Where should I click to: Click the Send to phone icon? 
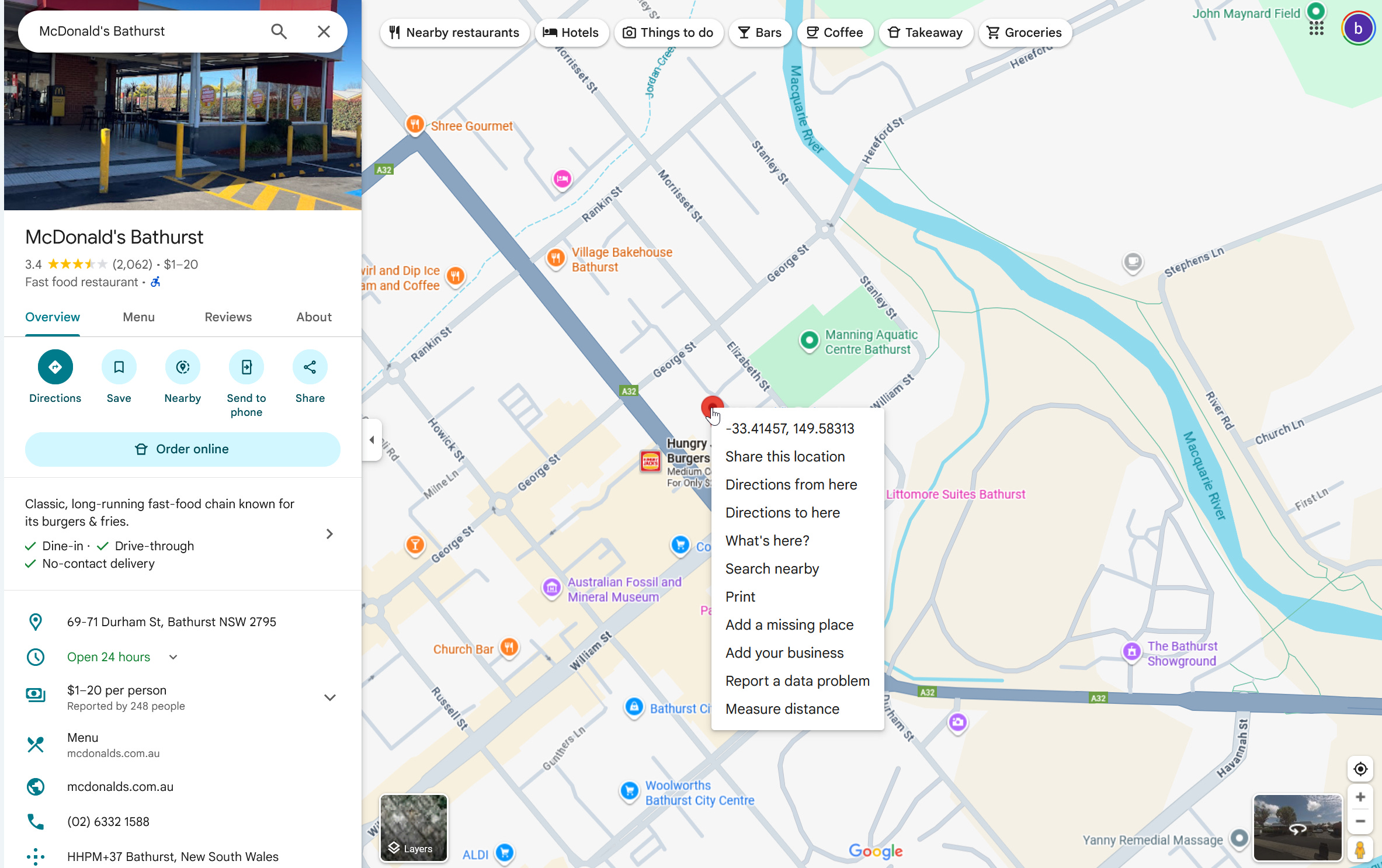click(x=246, y=367)
